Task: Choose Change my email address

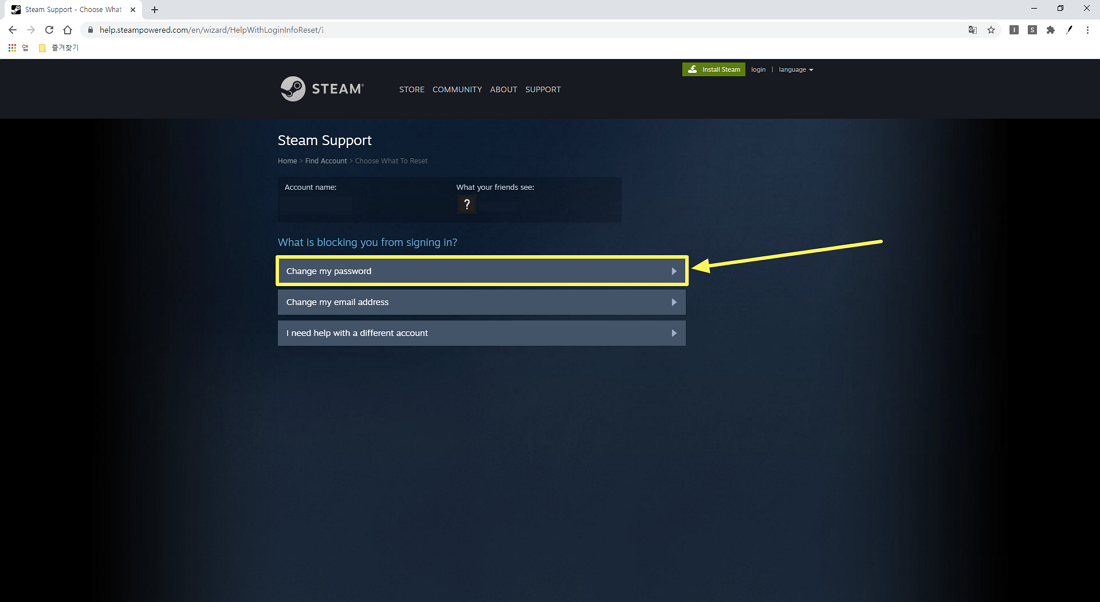Action: [481, 302]
